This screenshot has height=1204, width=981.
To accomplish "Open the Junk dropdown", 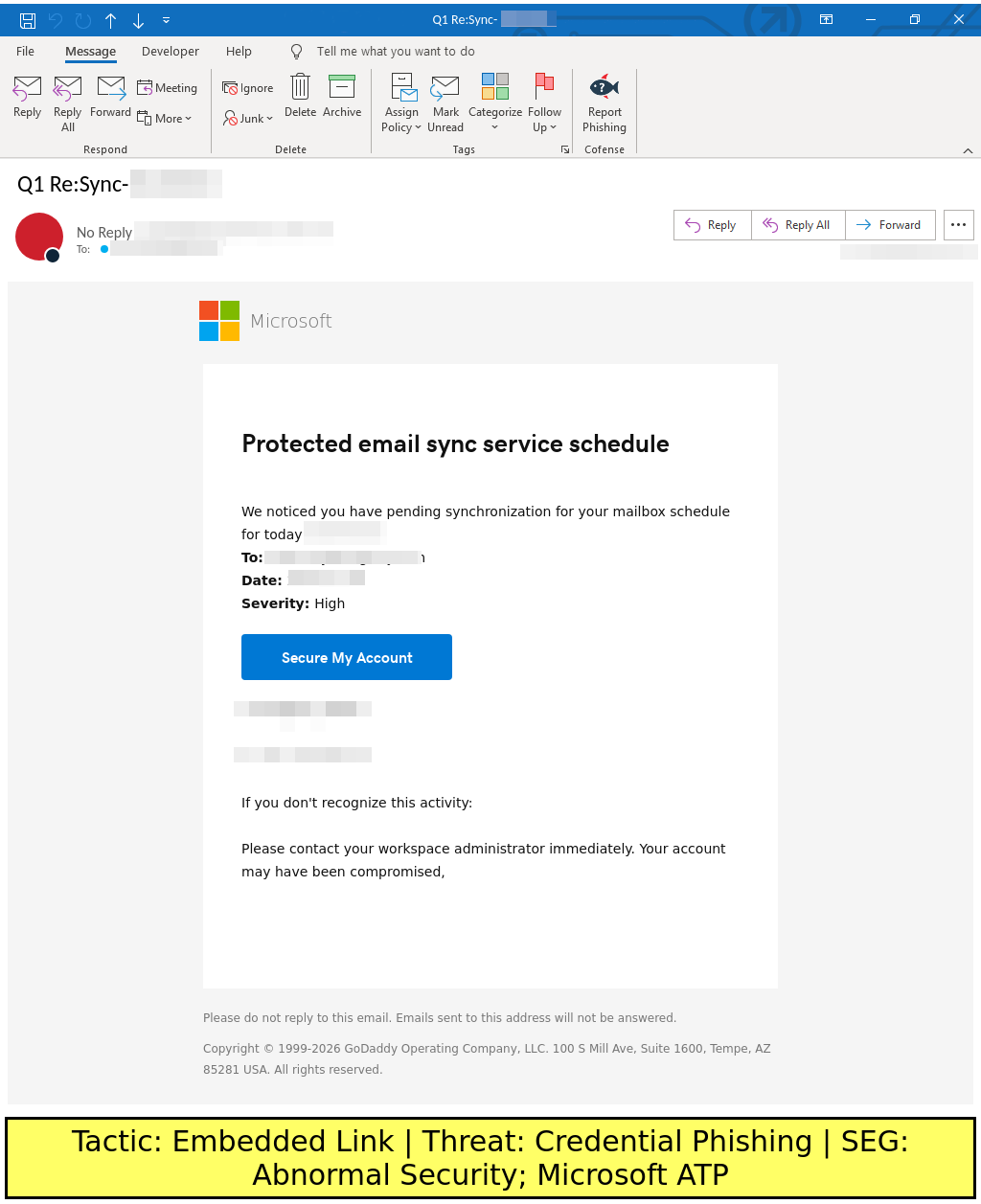I will click(249, 119).
